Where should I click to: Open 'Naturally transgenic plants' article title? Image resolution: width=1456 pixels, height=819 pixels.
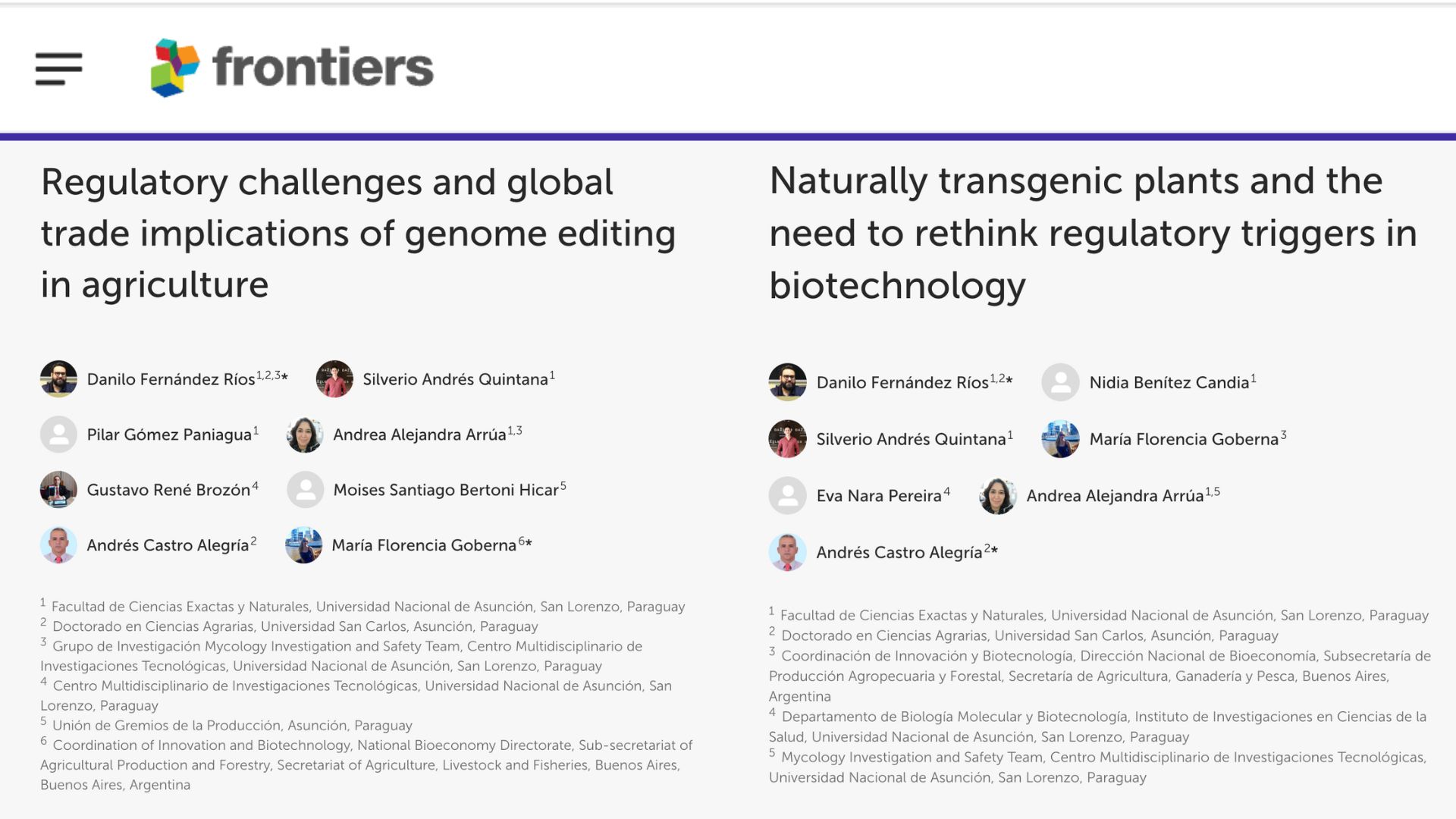[1092, 233]
